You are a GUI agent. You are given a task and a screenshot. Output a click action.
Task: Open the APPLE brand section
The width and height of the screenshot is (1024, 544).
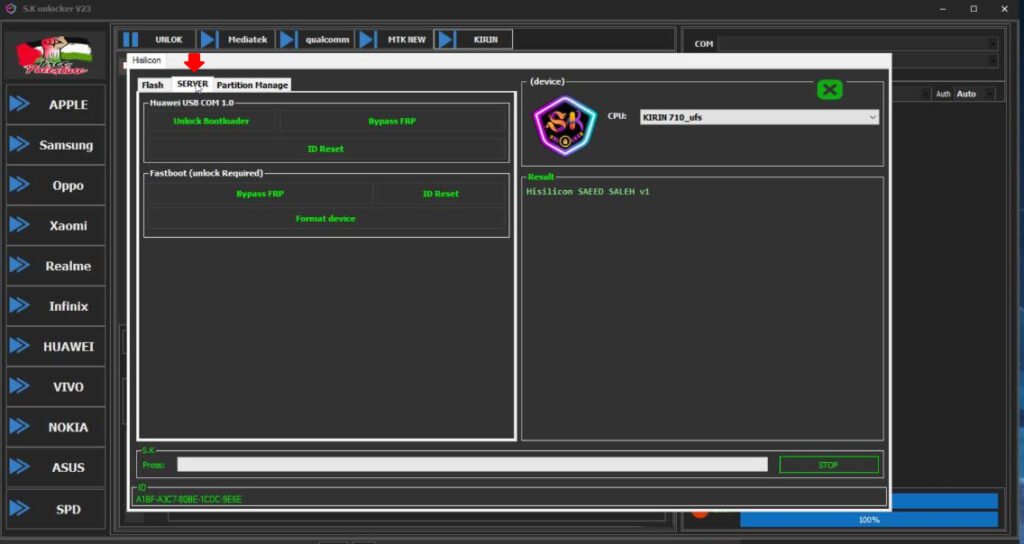click(56, 104)
